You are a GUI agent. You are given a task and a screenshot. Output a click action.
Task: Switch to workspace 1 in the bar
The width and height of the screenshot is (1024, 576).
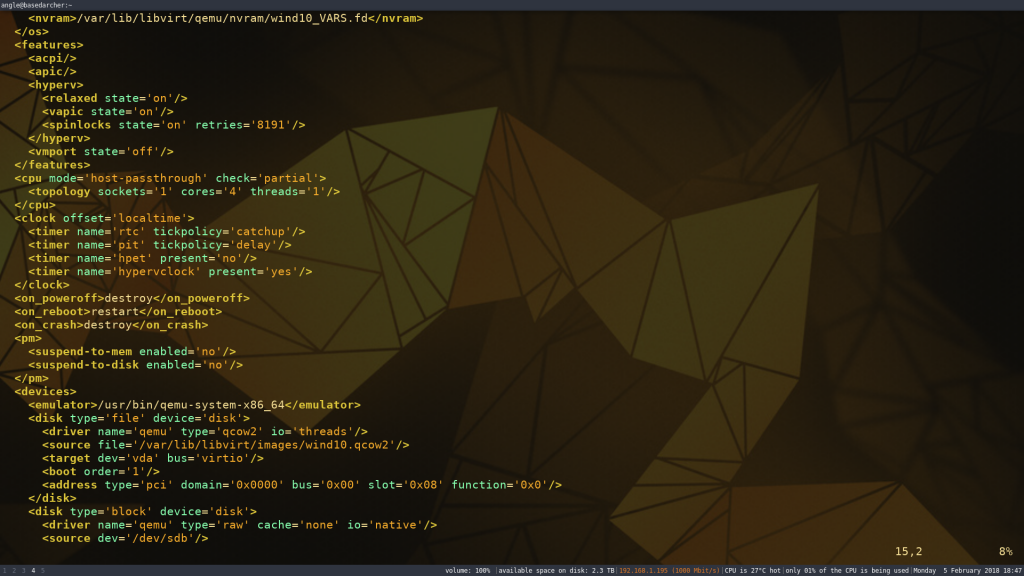click(4, 571)
